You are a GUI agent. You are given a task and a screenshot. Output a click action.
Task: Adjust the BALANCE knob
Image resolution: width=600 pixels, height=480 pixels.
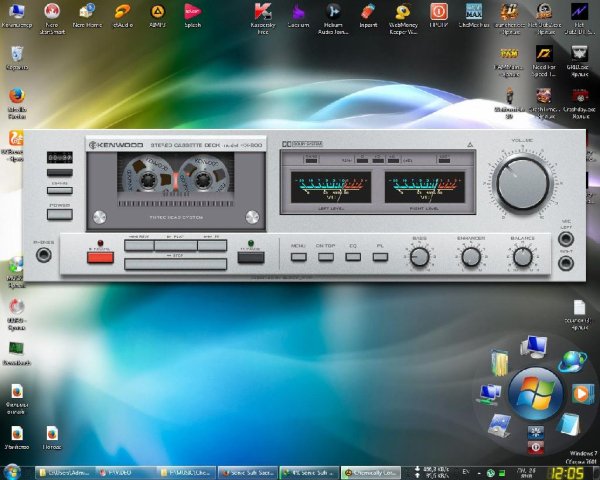[523, 257]
